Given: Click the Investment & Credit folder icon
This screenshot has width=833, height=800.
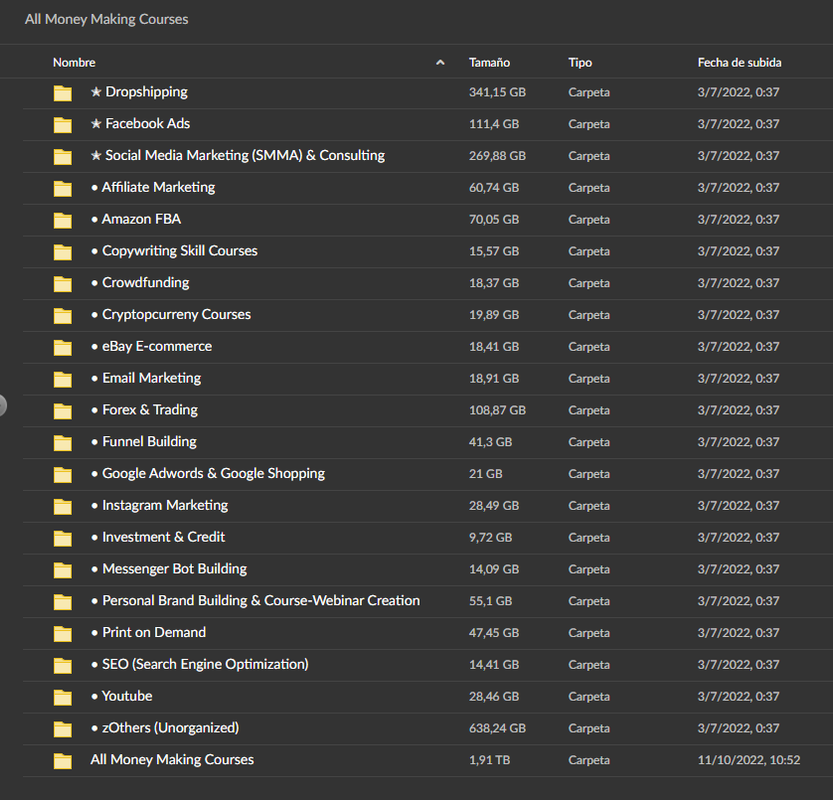Looking at the screenshot, I should [63, 538].
